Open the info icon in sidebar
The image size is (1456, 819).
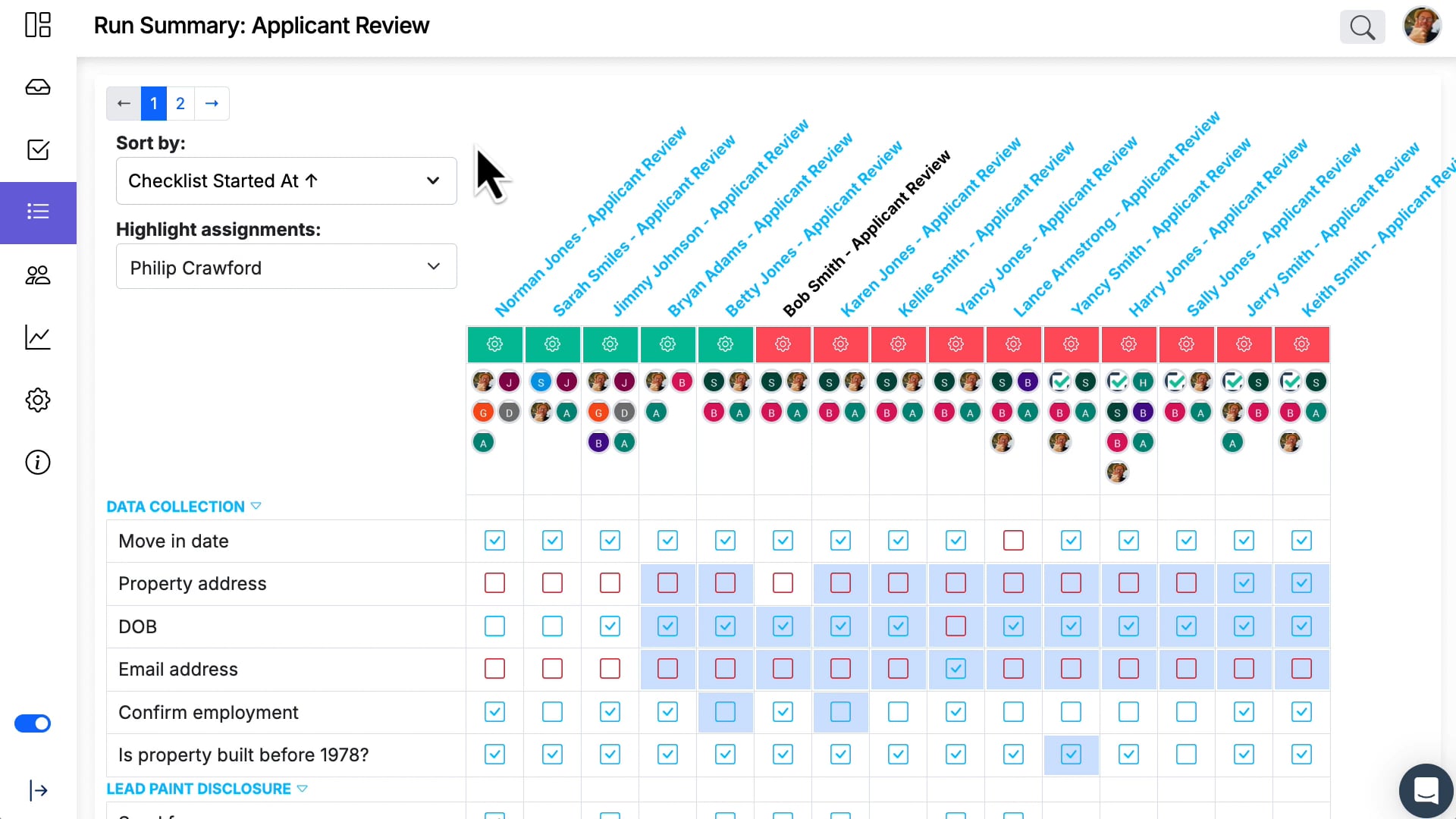coord(38,462)
